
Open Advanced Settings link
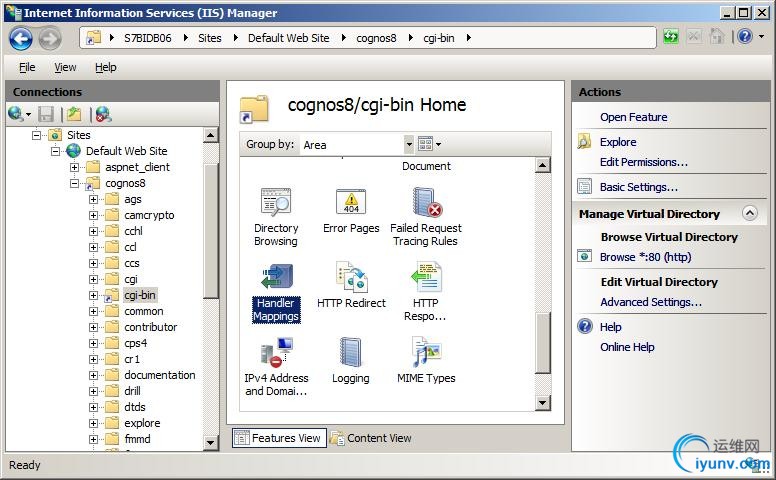click(651, 302)
